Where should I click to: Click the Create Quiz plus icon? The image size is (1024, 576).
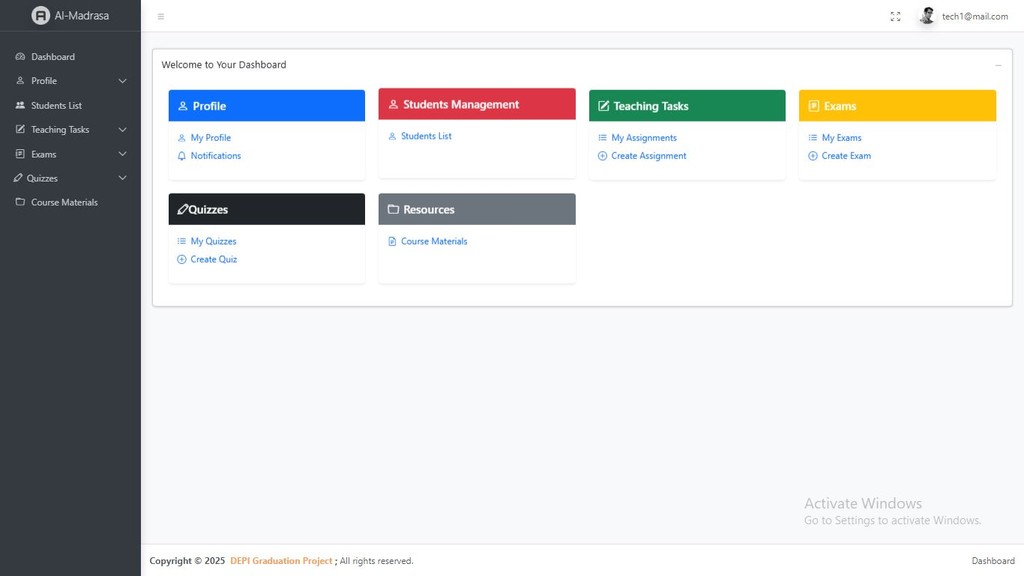(x=182, y=260)
